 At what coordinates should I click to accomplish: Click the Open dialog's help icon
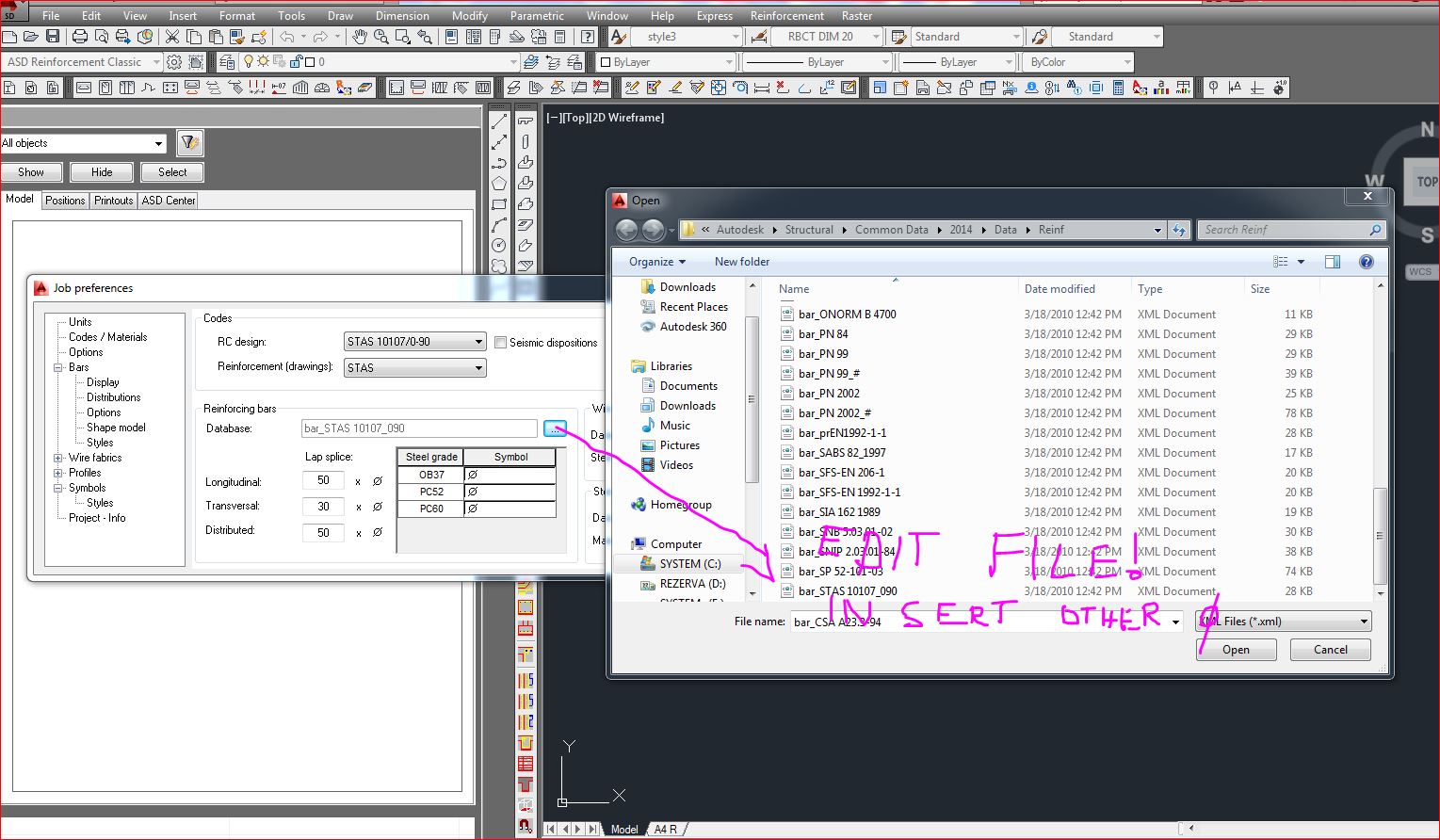click(1367, 262)
